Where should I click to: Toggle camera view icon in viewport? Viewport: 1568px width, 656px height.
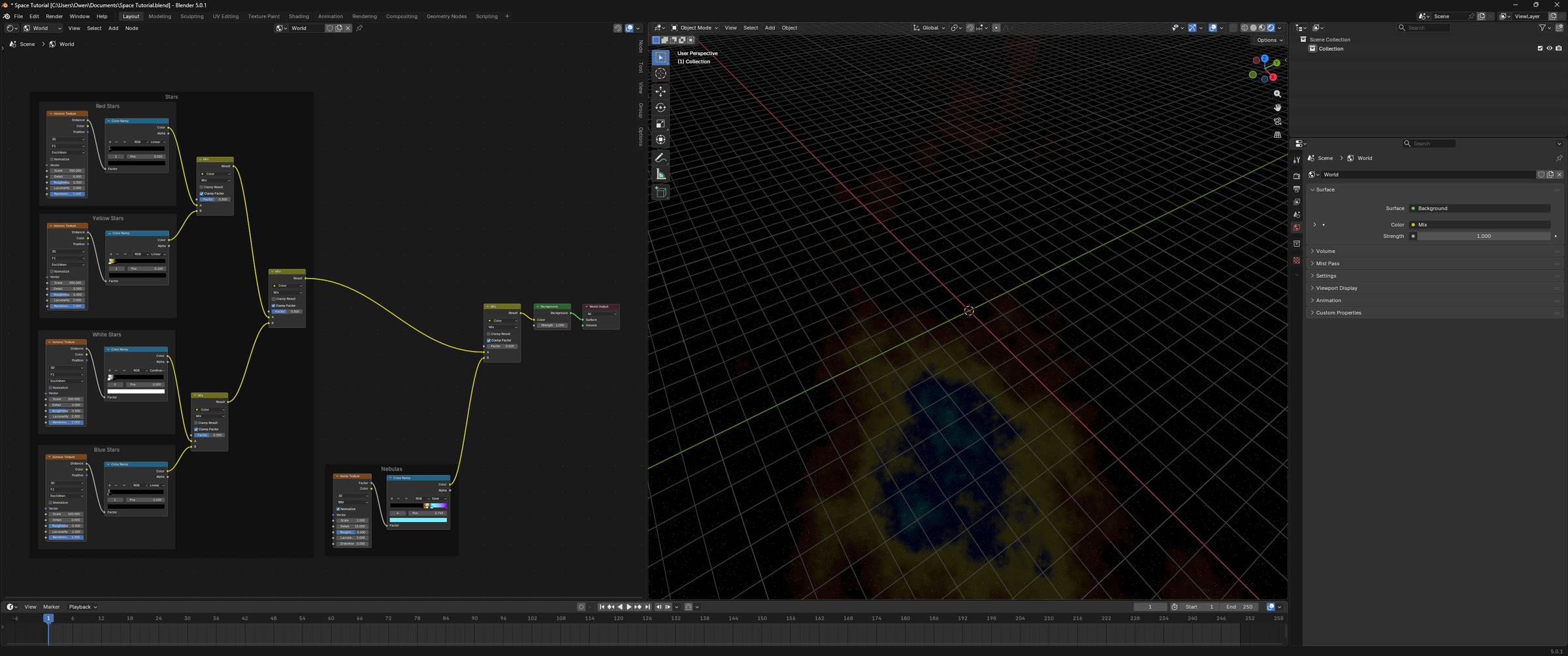point(1277,122)
